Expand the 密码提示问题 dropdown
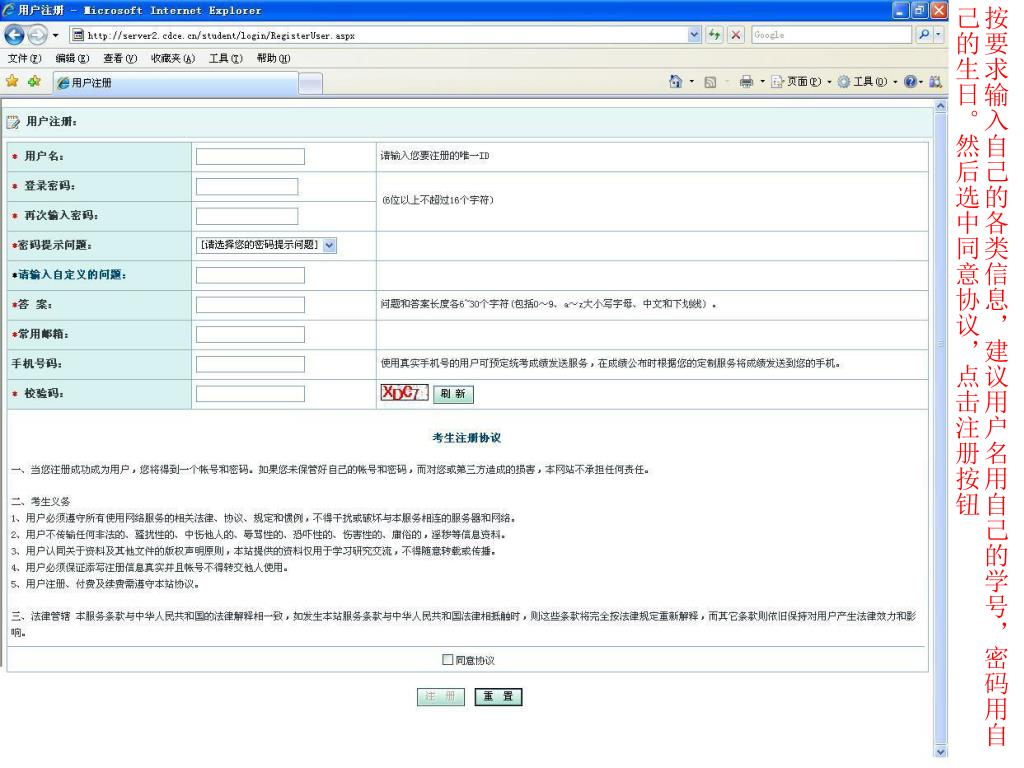 point(330,245)
